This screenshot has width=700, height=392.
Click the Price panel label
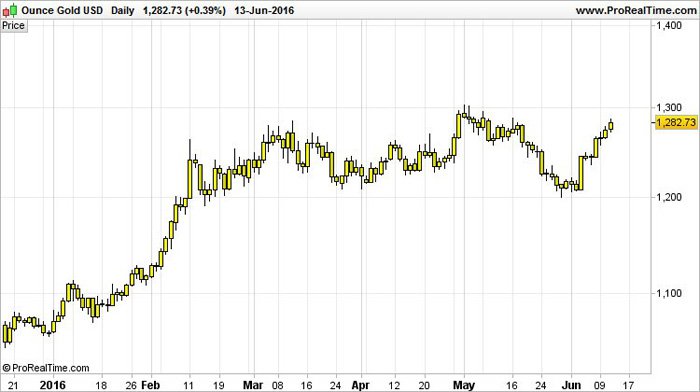(x=13, y=25)
